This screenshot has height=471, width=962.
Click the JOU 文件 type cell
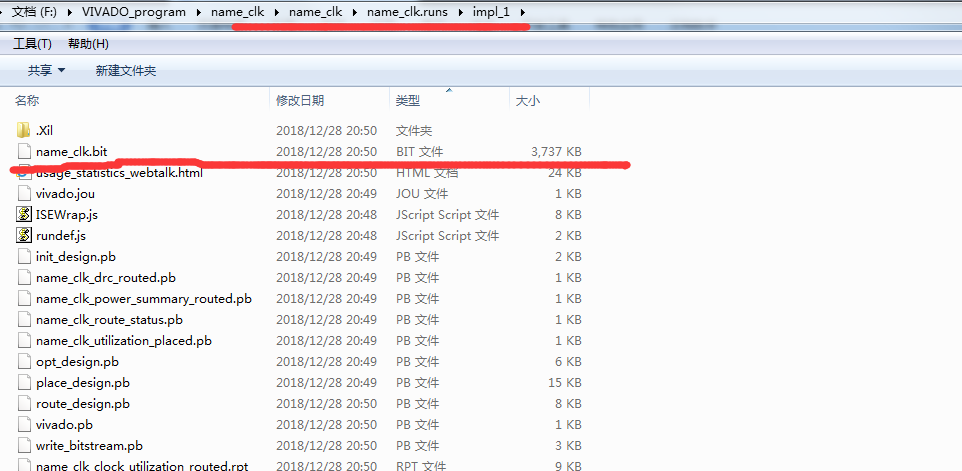pyautogui.click(x=422, y=194)
